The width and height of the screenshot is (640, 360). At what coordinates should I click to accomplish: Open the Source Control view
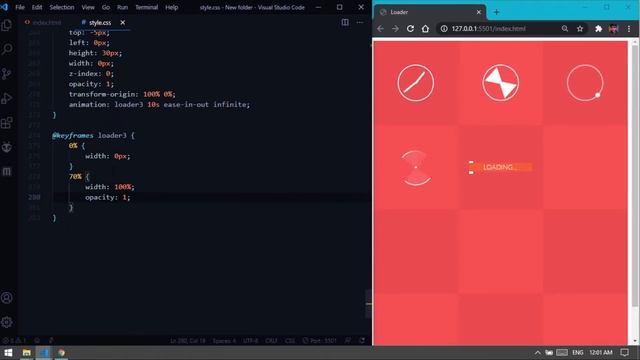(7, 74)
